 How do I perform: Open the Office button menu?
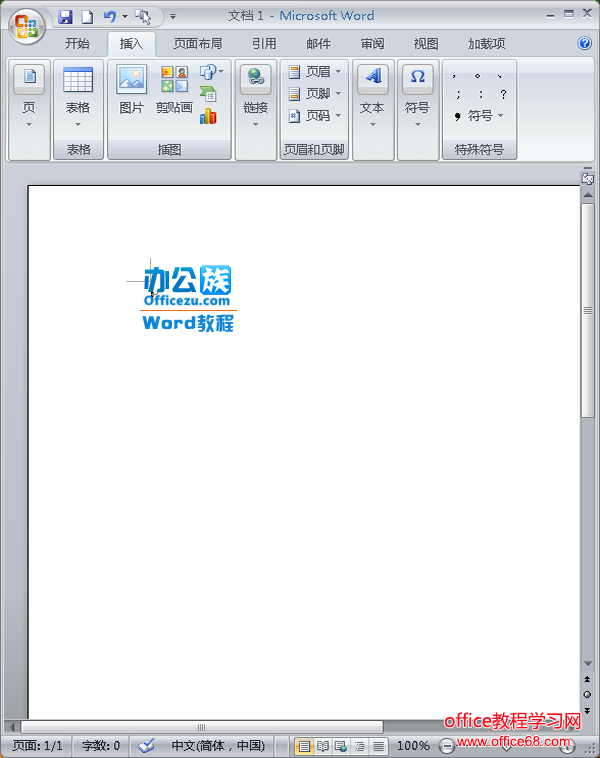click(x=27, y=26)
